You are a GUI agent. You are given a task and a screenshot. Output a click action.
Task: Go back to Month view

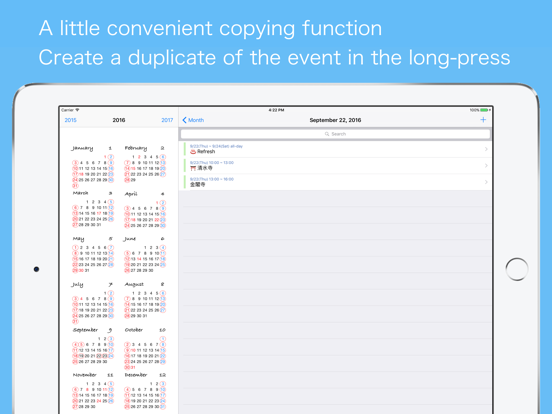[193, 120]
